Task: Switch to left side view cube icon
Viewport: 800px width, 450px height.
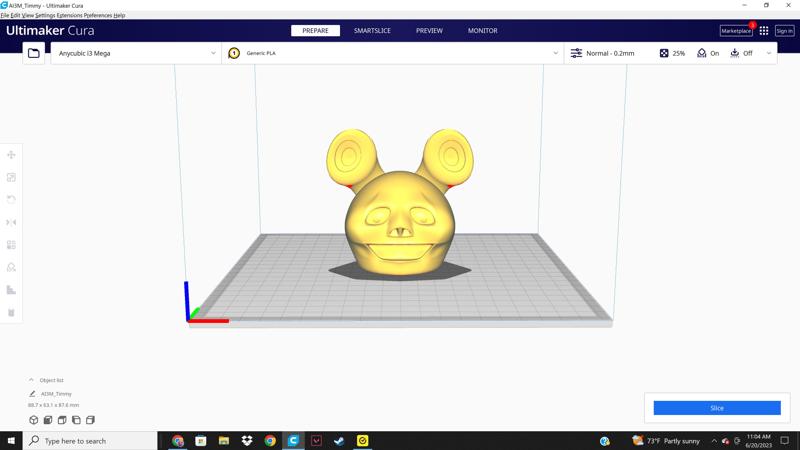Action: tap(76, 420)
